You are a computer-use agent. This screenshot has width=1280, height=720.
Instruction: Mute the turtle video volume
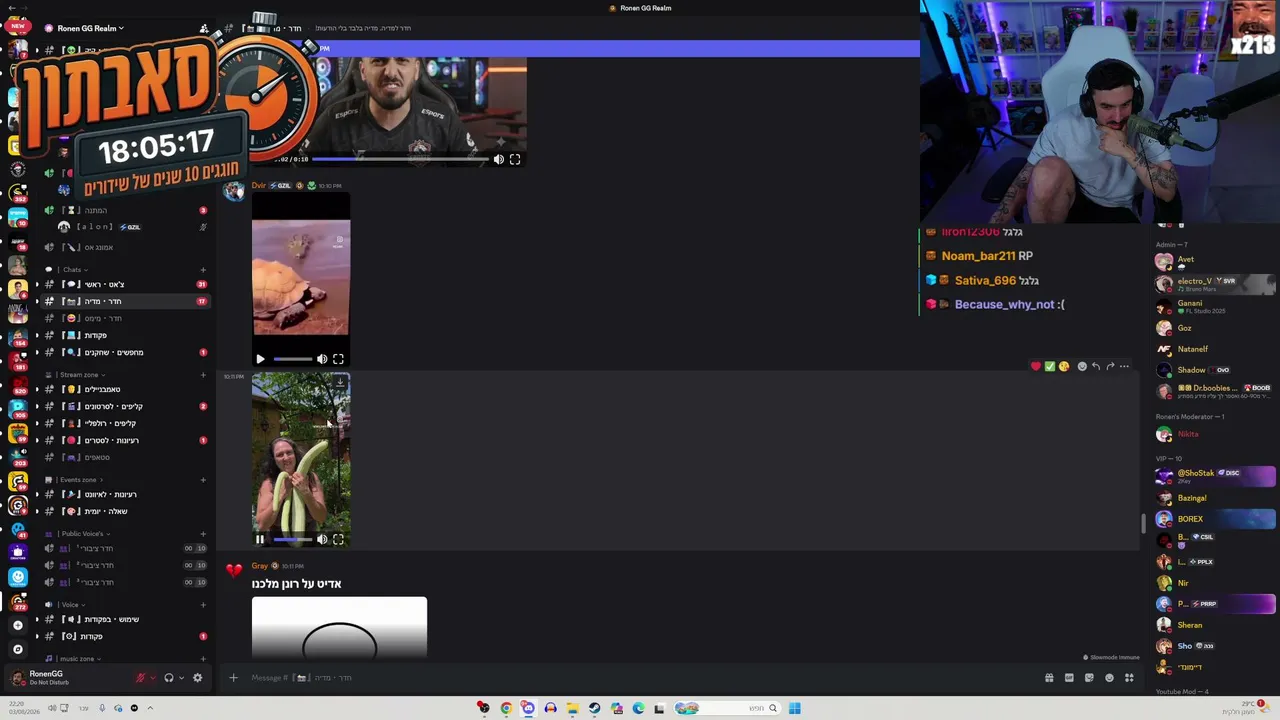(x=322, y=359)
